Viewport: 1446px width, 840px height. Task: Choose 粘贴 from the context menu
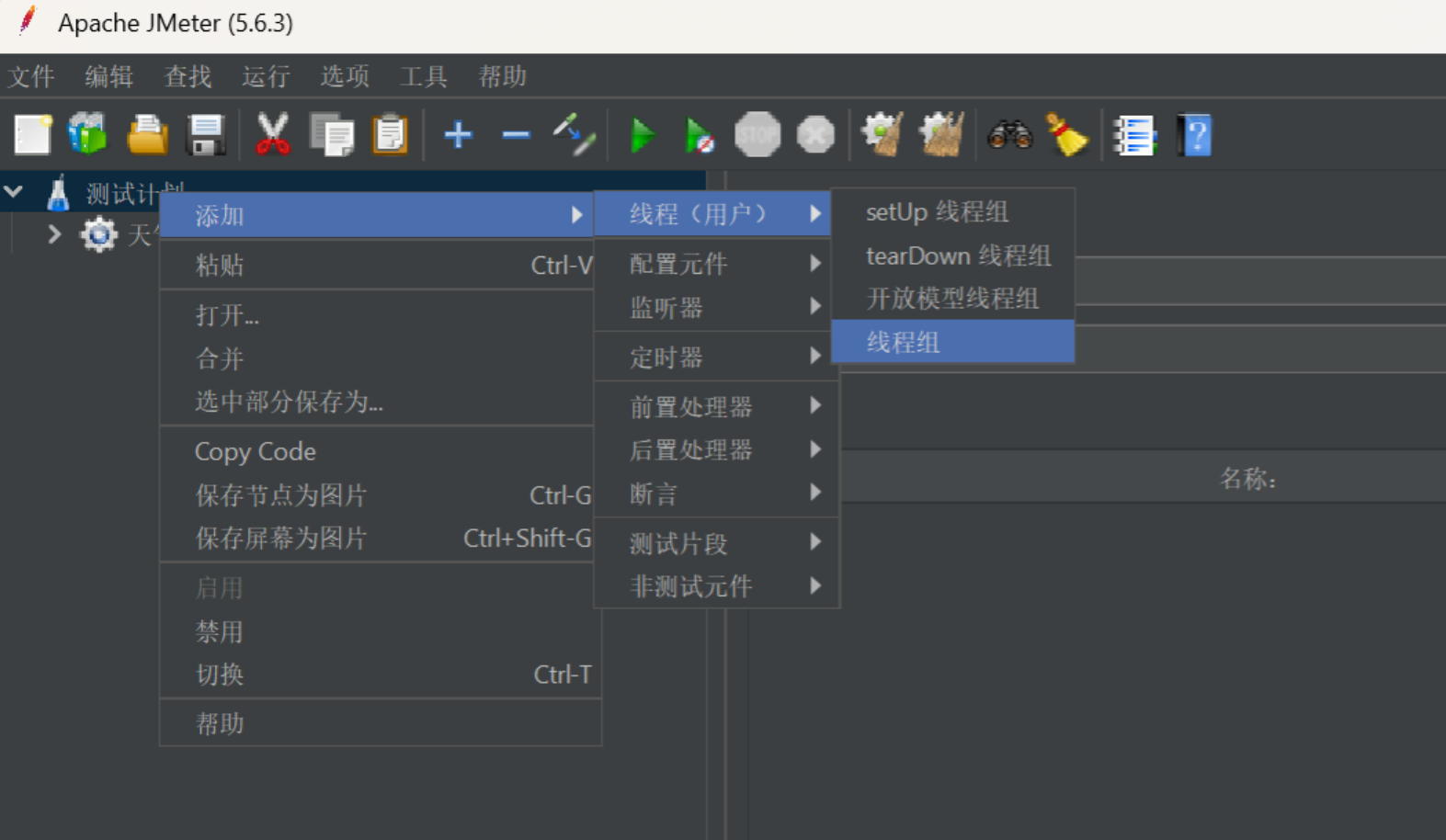(x=377, y=266)
